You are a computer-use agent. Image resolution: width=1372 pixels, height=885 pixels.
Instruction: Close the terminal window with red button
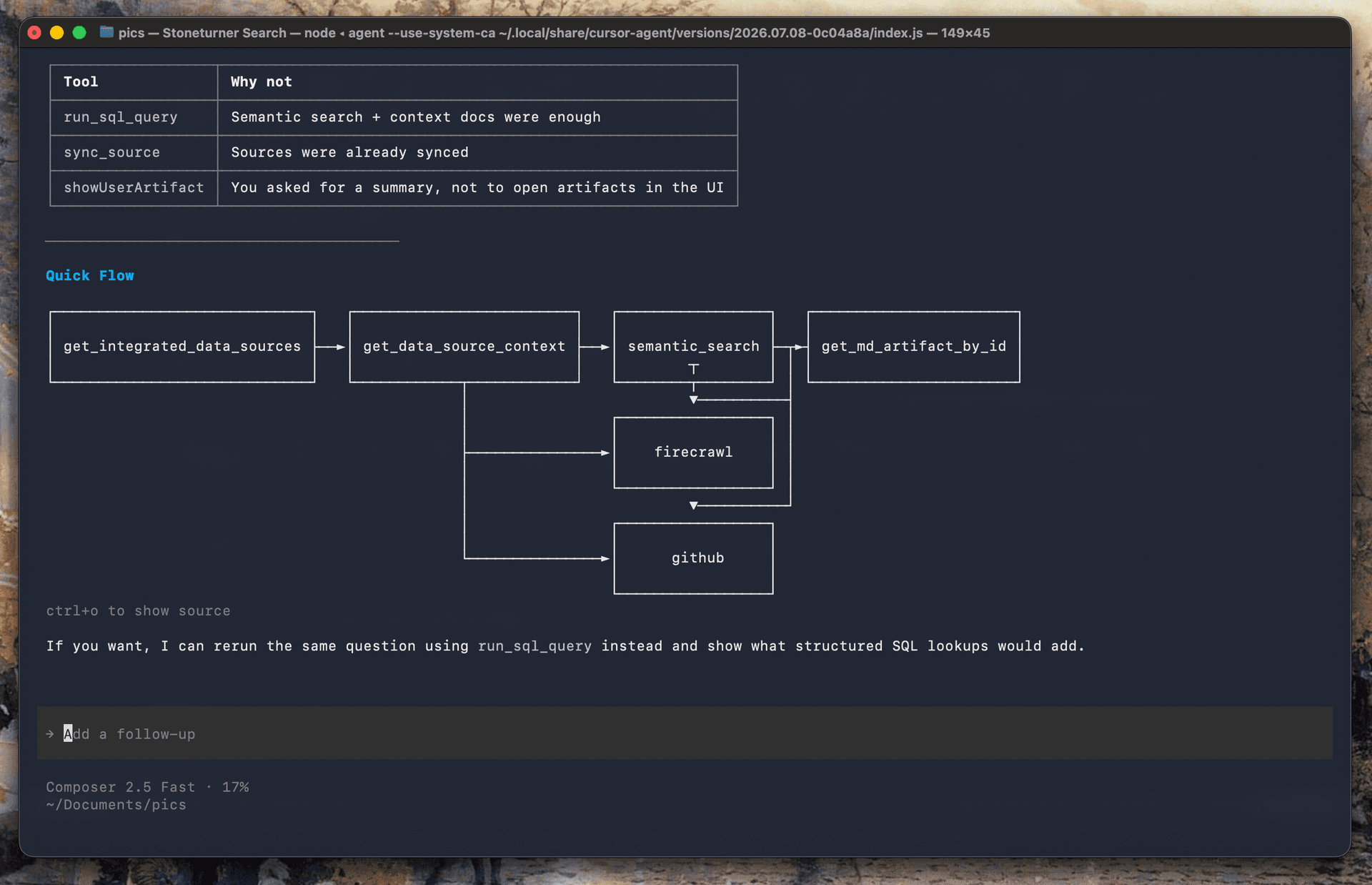pyautogui.click(x=34, y=33)
